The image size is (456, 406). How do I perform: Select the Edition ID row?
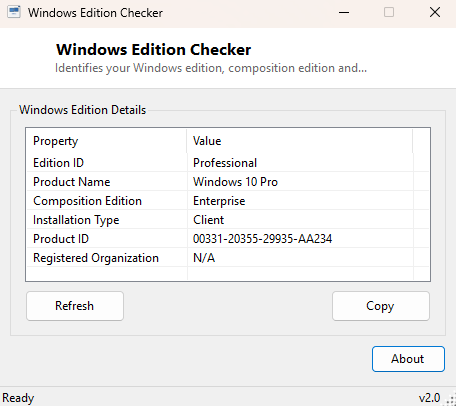point(228,163)
